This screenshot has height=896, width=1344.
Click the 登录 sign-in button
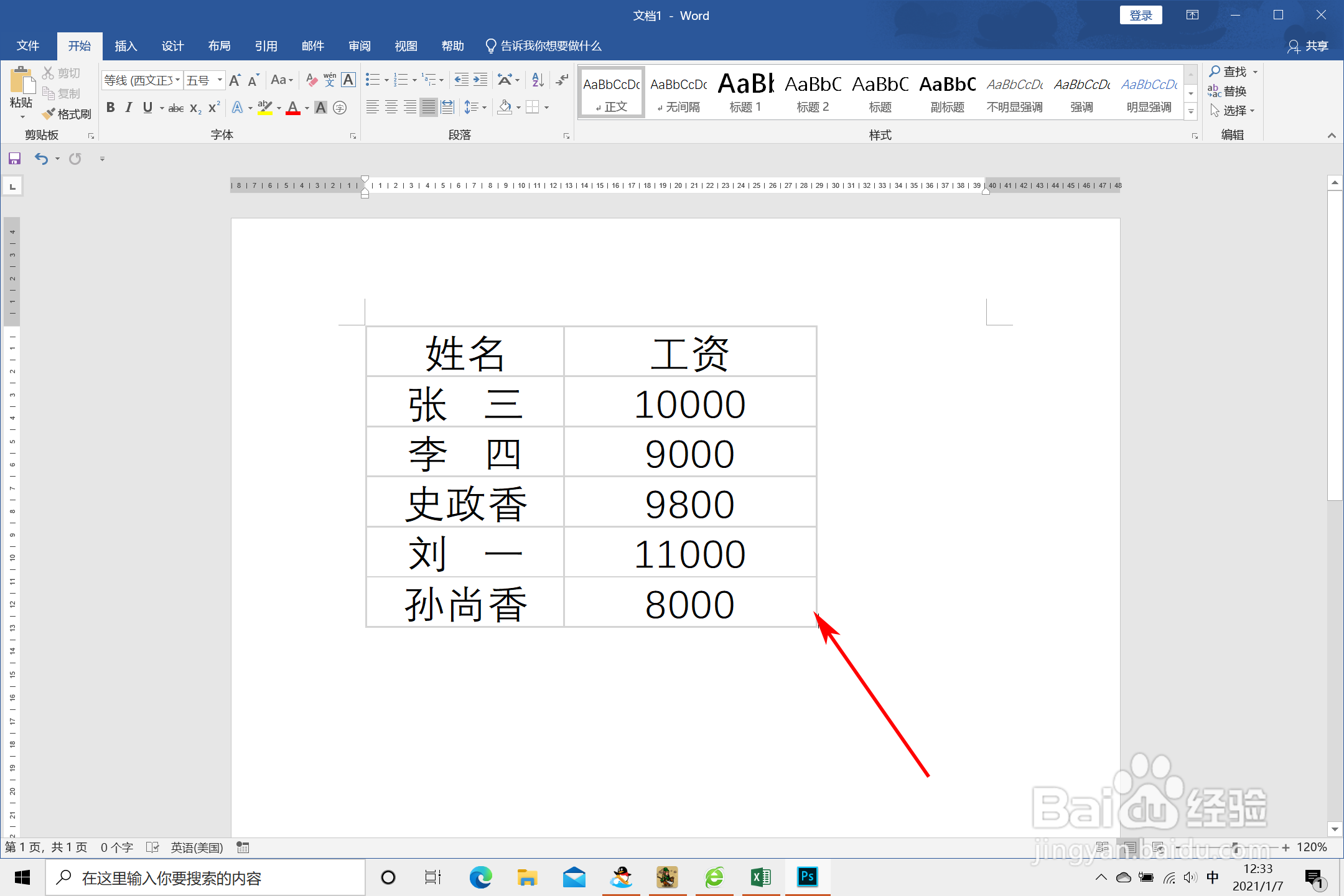(x=1141, y=16)
